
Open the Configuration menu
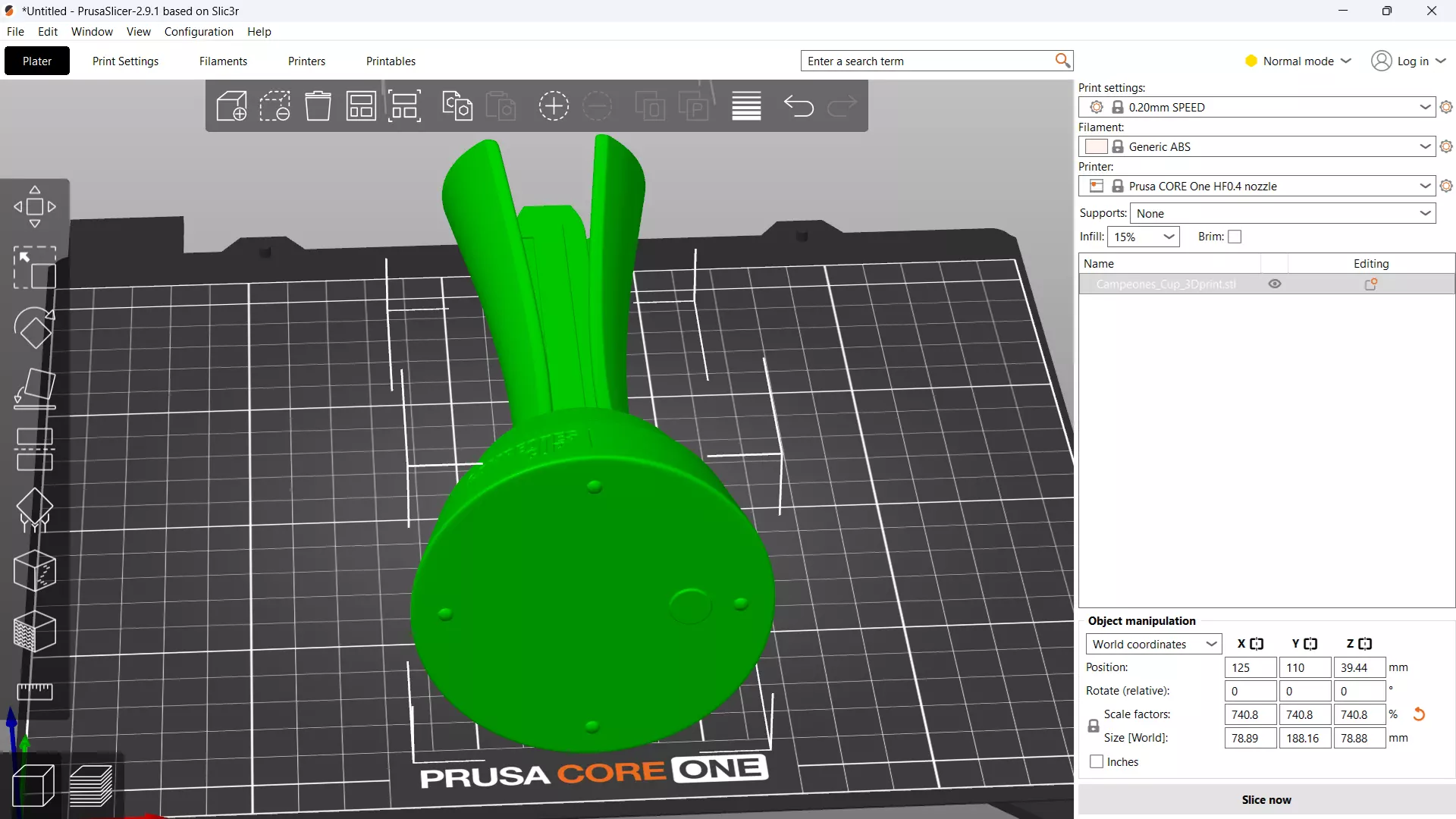[199, 31]
